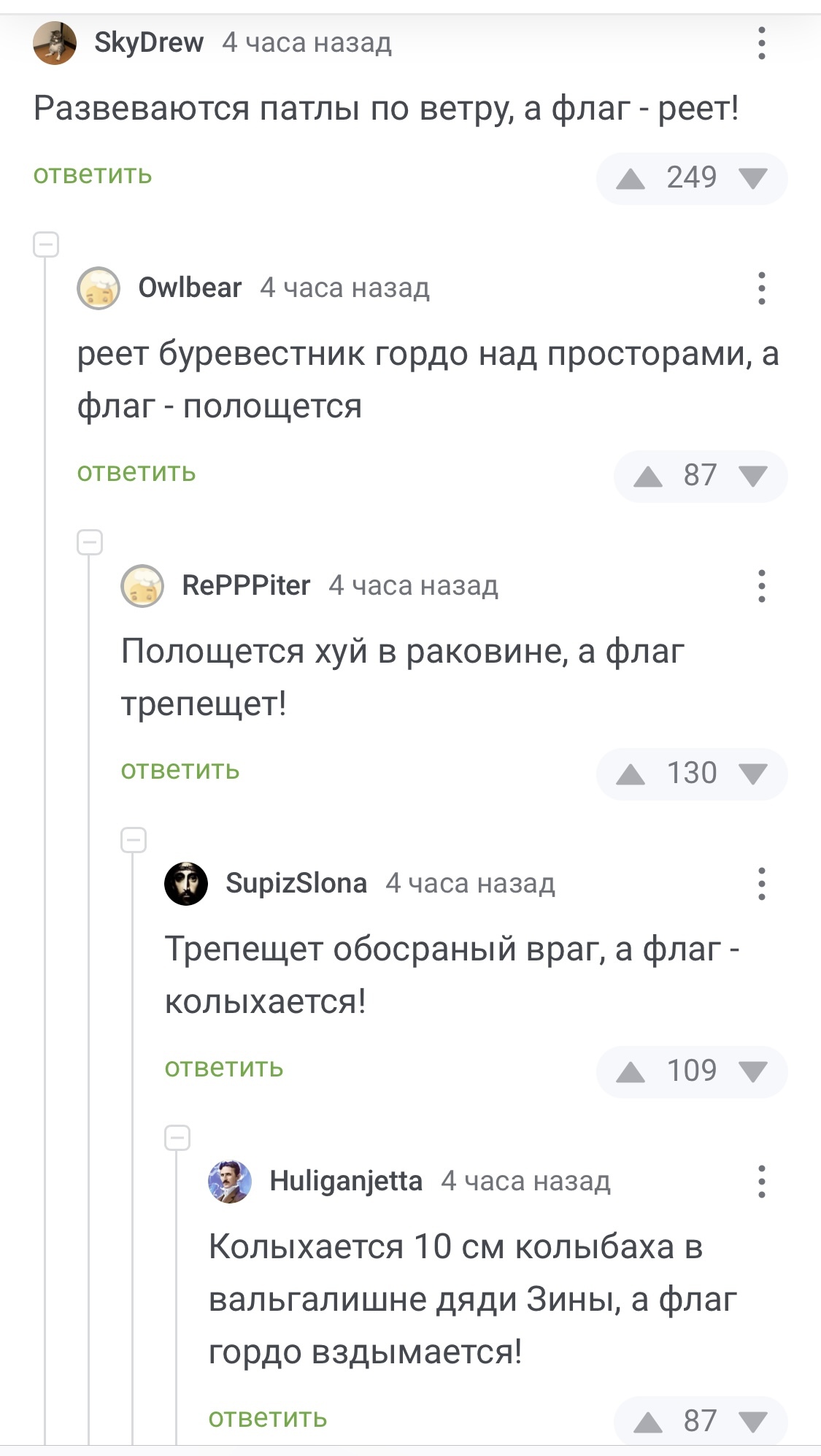Screen dimensions: 821x1456
Task: Open three-dot menu on SkyDrew's comment
Action: coord(761,43)
